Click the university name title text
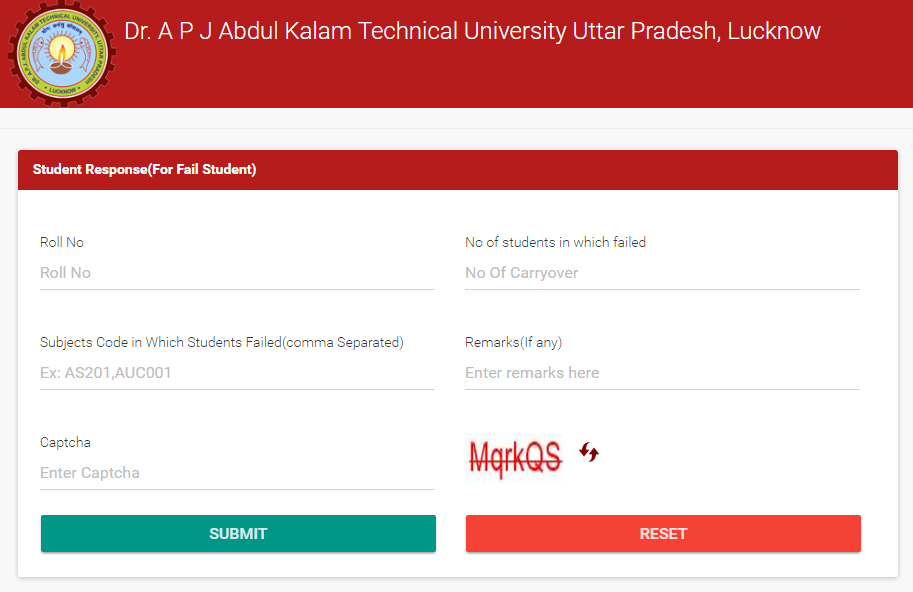Viewport: 913px width, 592px height. (x=472, y=31)
